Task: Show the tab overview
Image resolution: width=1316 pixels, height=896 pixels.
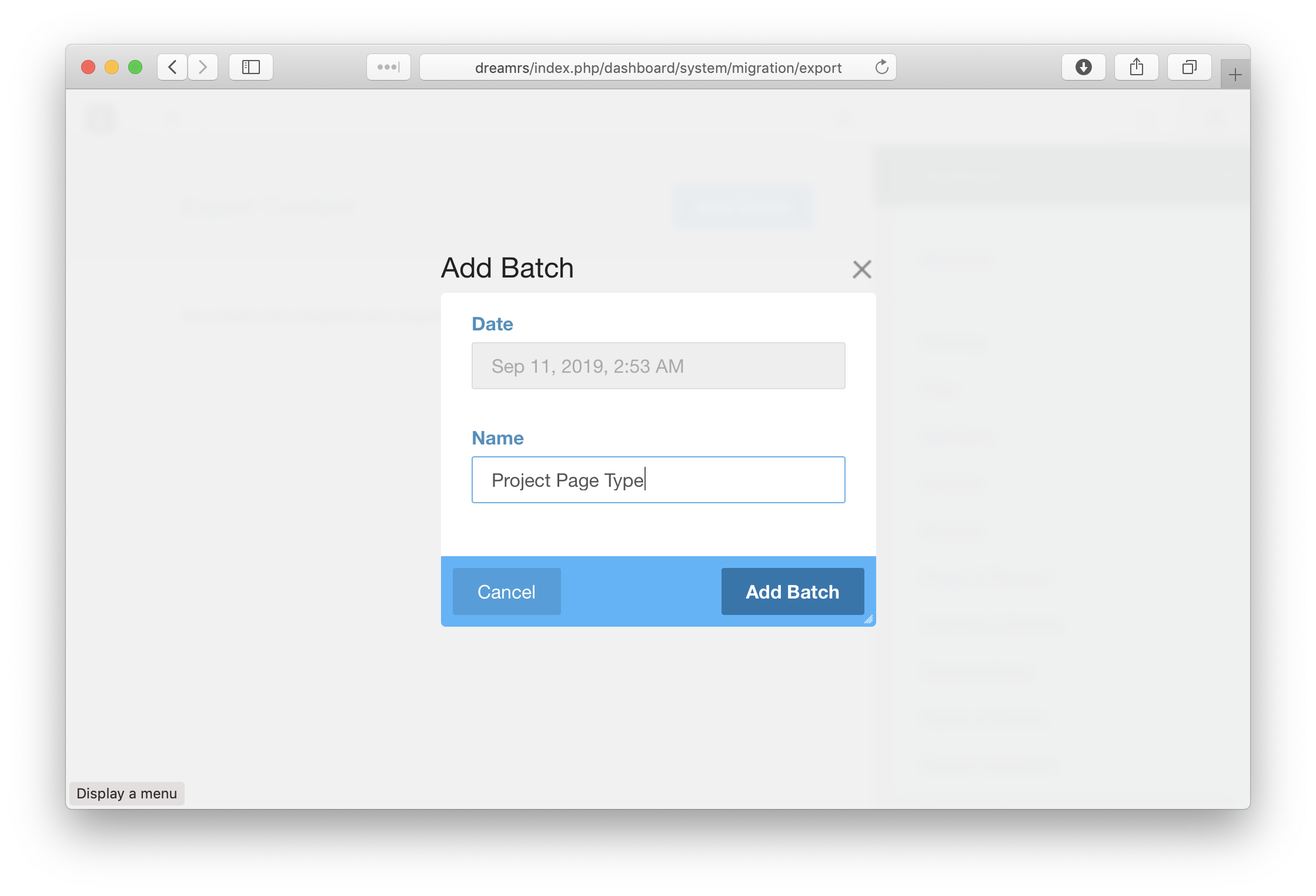Action: [1189, 68]
